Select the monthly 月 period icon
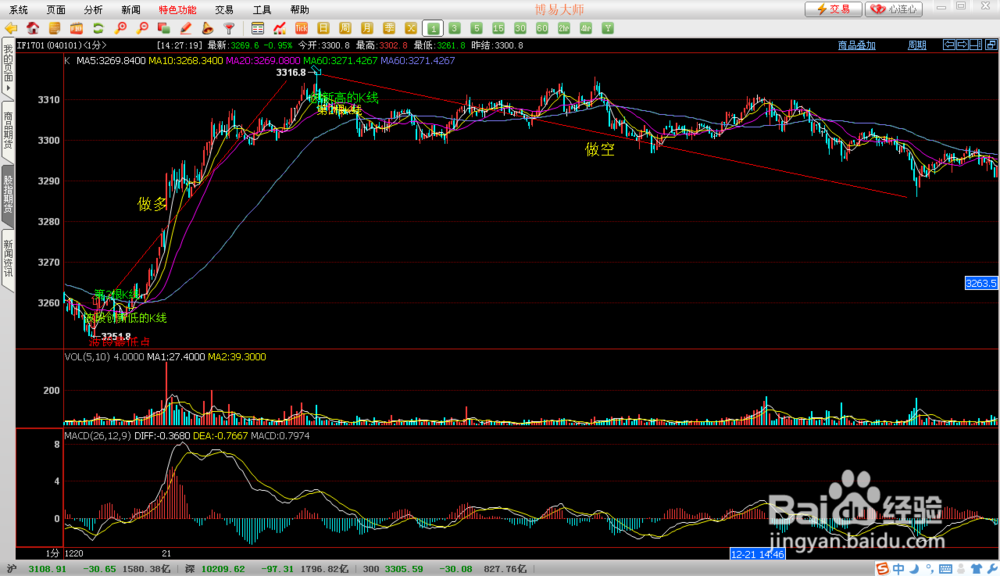This screenshot has width=1000, height=576. [367, 28]
